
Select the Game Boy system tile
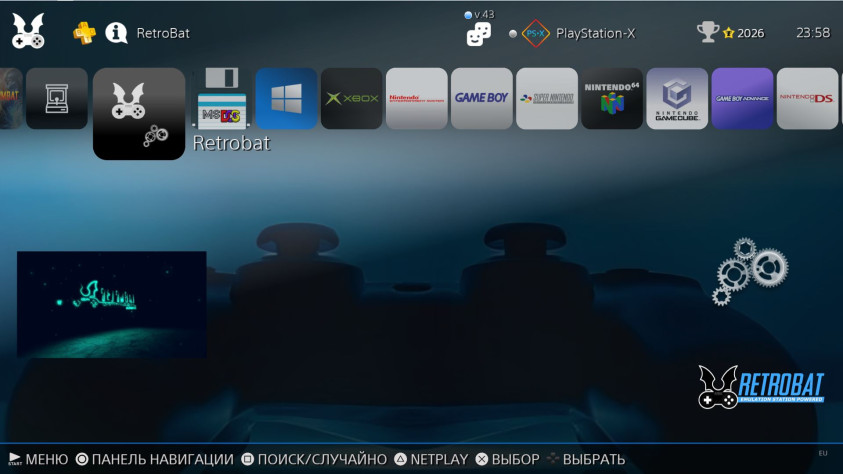point(482,98)
